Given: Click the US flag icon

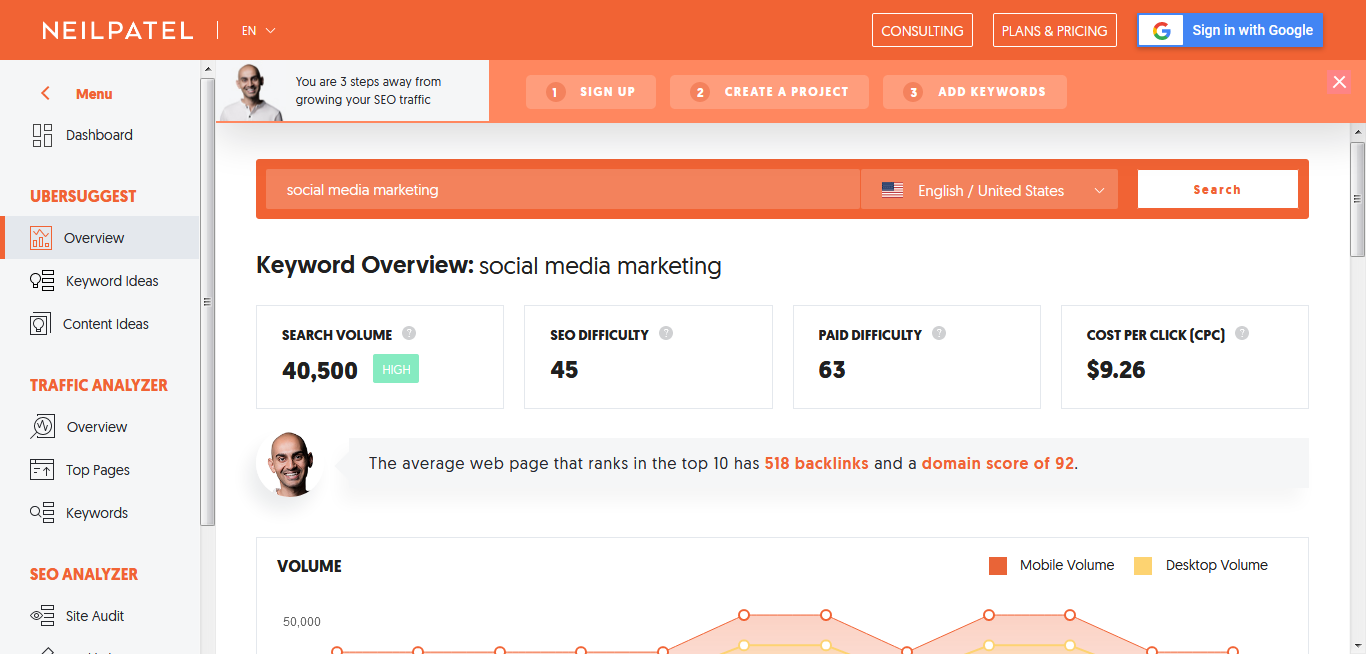Looking at the screenshot, I should coord(892,190).
